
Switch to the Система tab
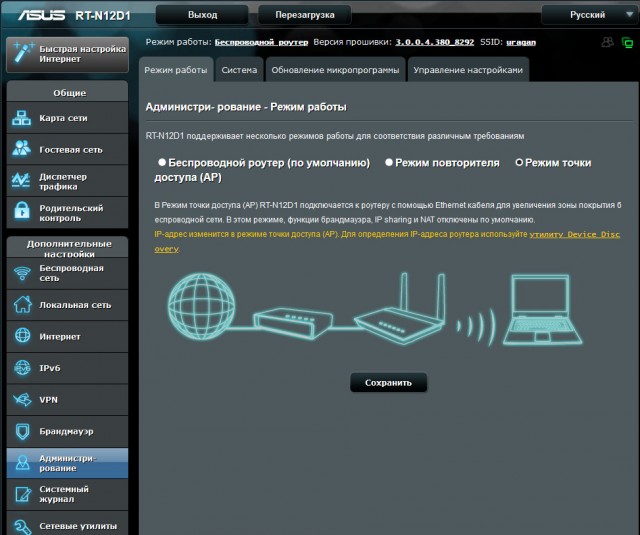[239, 70]
